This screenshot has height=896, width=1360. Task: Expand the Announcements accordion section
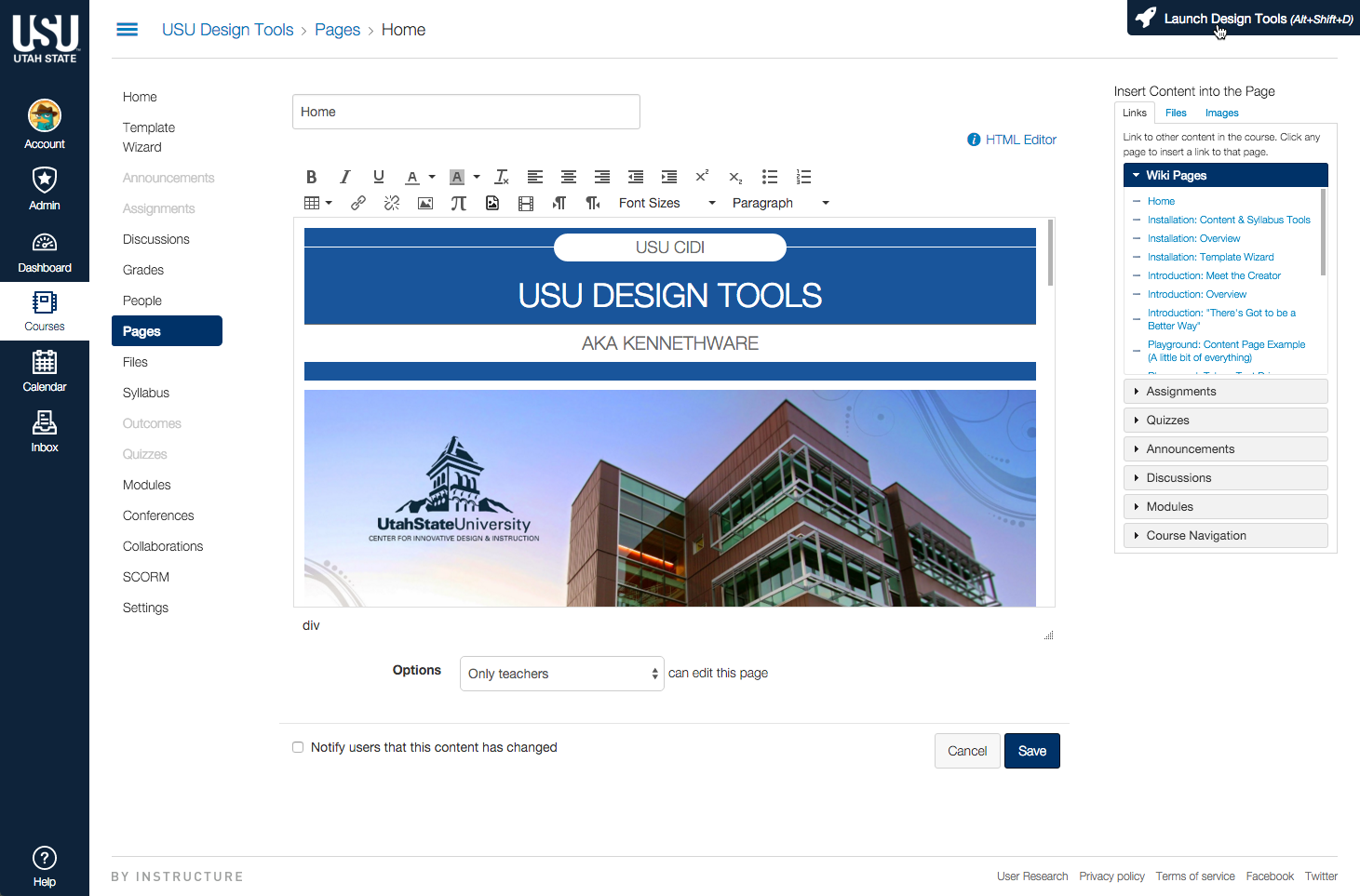(x=1226, y=449)
